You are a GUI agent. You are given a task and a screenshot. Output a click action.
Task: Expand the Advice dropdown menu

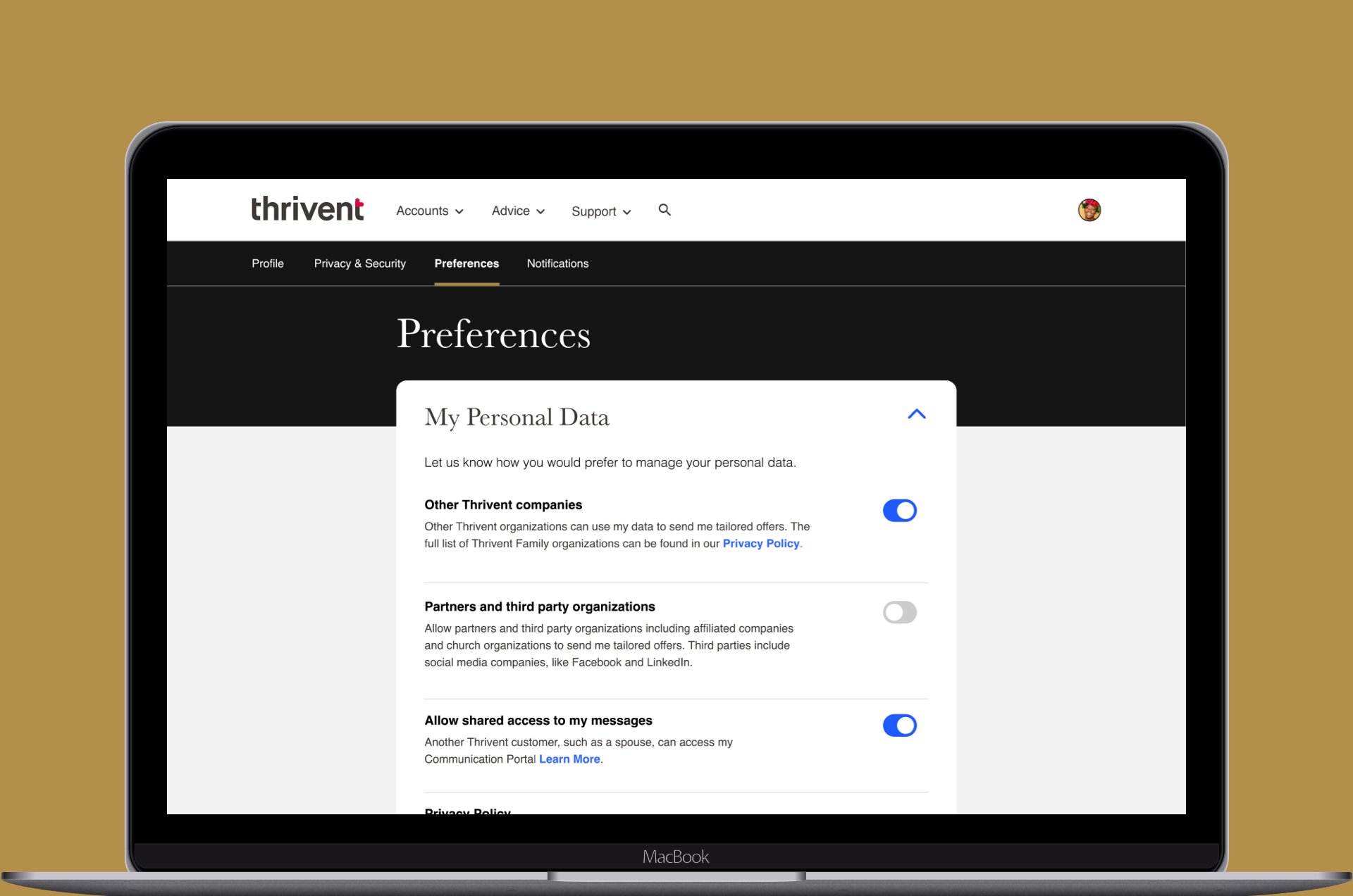(x=518, y=211)
